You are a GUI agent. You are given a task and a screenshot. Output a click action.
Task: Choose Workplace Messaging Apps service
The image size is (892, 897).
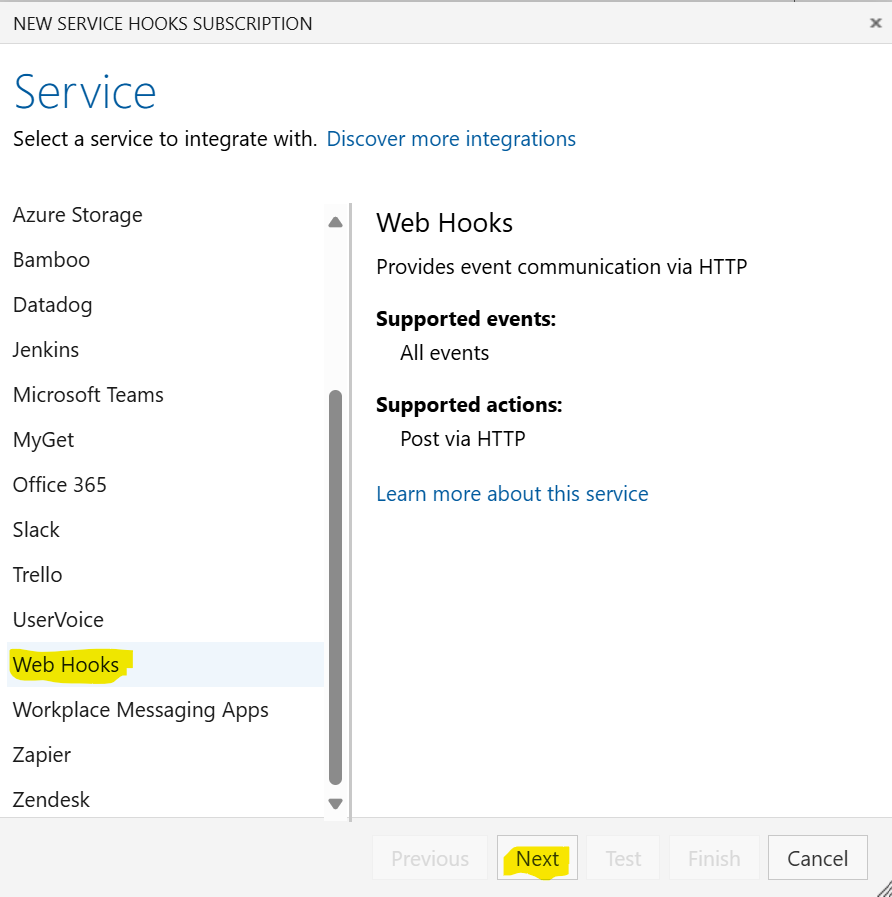pyautogui.click(x=141, y=710)
